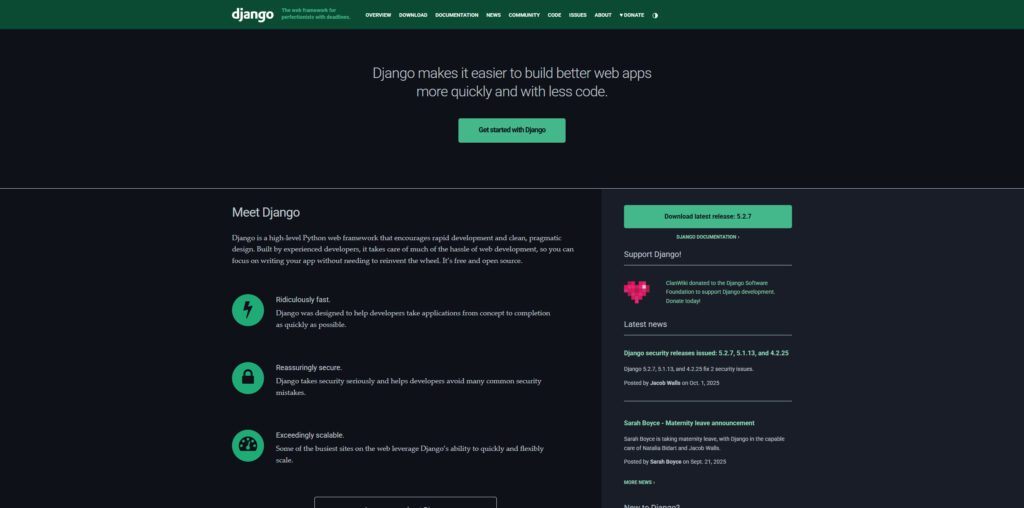Click the Donate heart link in header
Image resolution: width=1024 pixels, height=508 pixels.
tap(632, 15)
